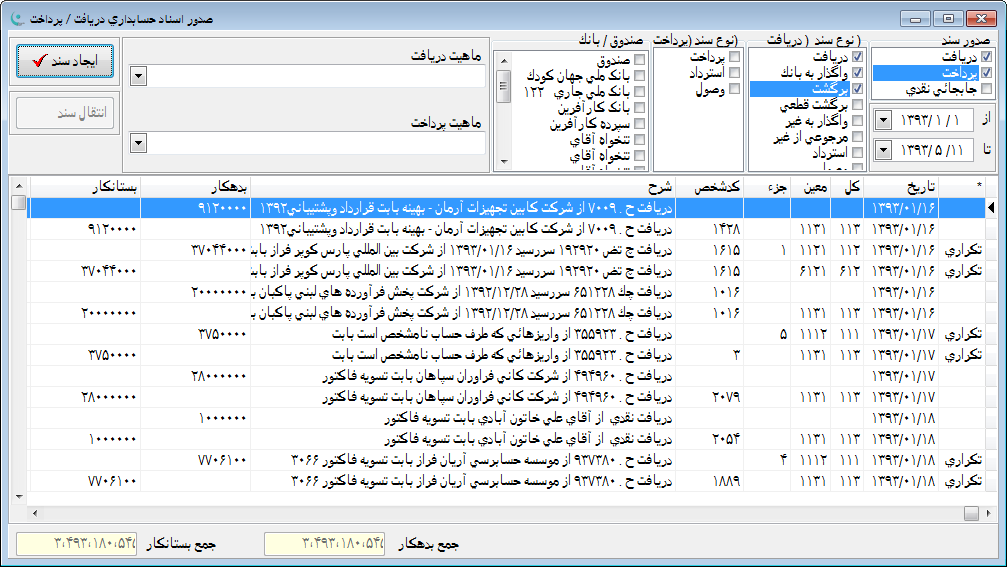This screenshot has height=567, width=1007.
Task: Tick the بانک ملي جهان کودک checkbox
Action: tap(639, 75)
